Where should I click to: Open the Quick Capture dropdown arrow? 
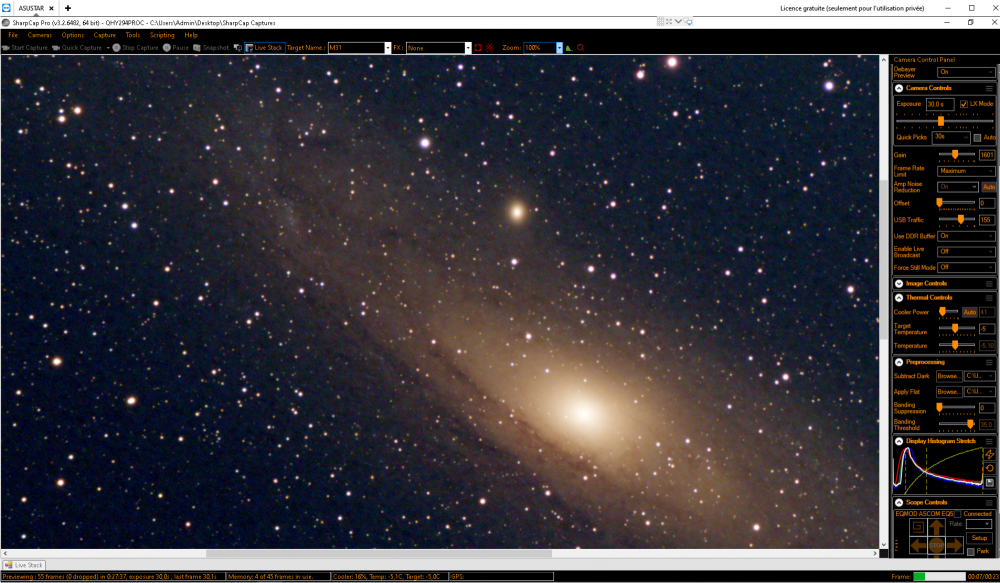point(108,48)
